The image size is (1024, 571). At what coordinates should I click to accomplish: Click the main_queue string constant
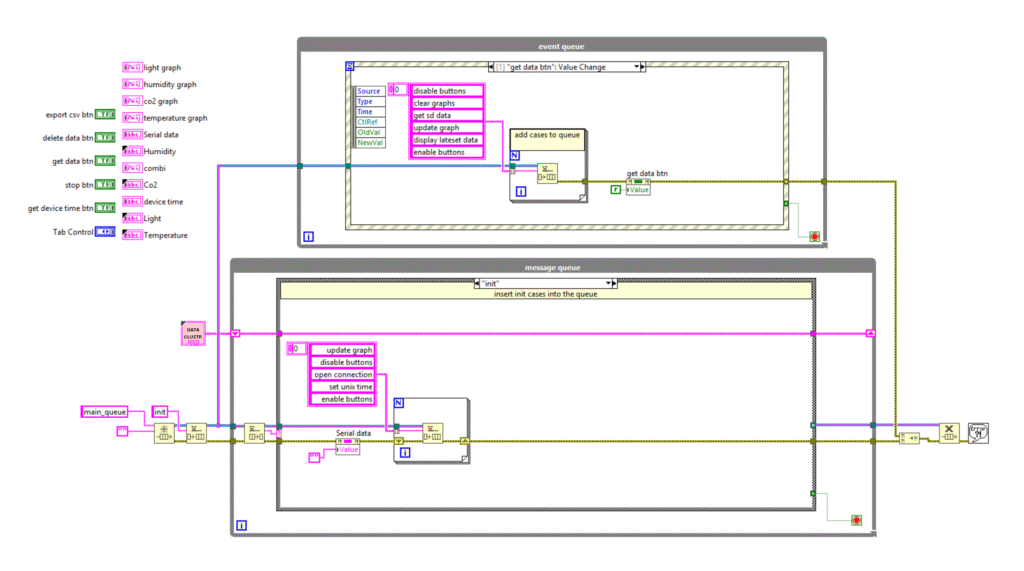(x=105, y=411)
